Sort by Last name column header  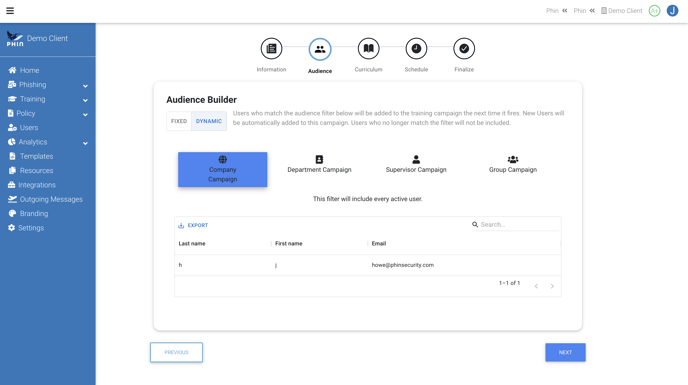click(x=192, y=244)
